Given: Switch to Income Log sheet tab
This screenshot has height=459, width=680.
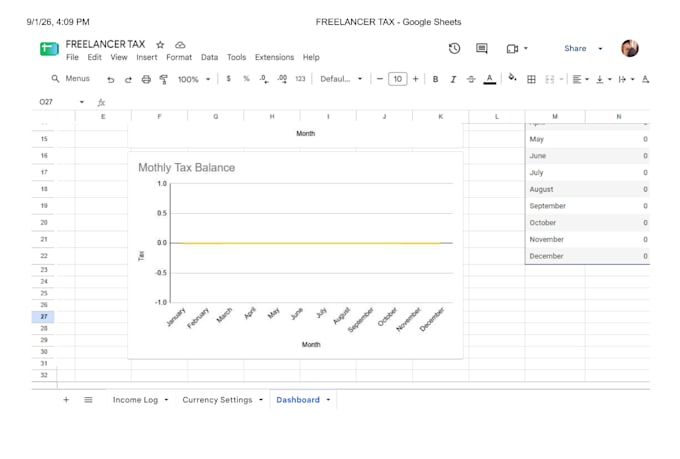Looking at the screenshot, I should [135, 400].
